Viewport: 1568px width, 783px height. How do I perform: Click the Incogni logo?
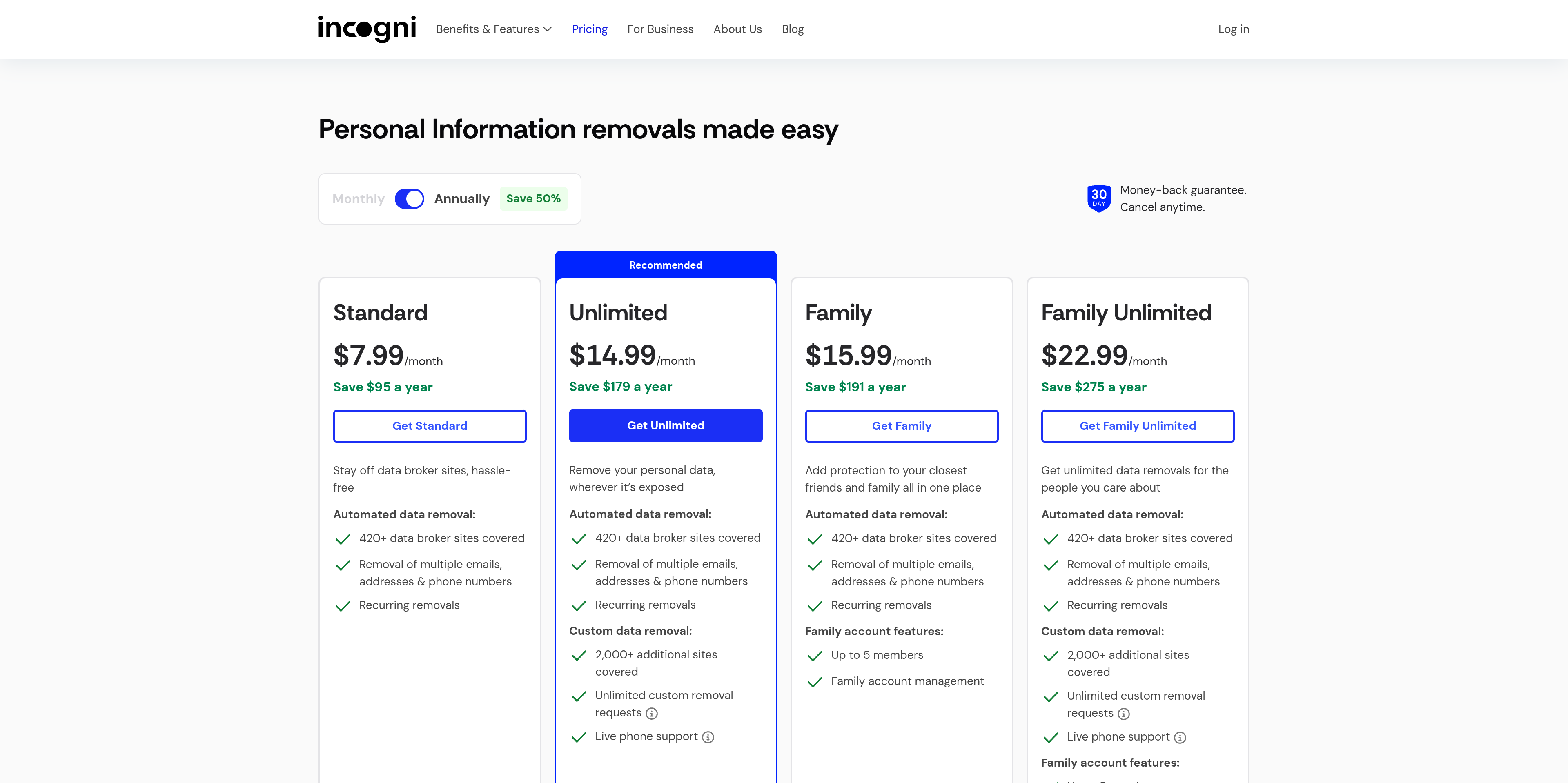366,29
